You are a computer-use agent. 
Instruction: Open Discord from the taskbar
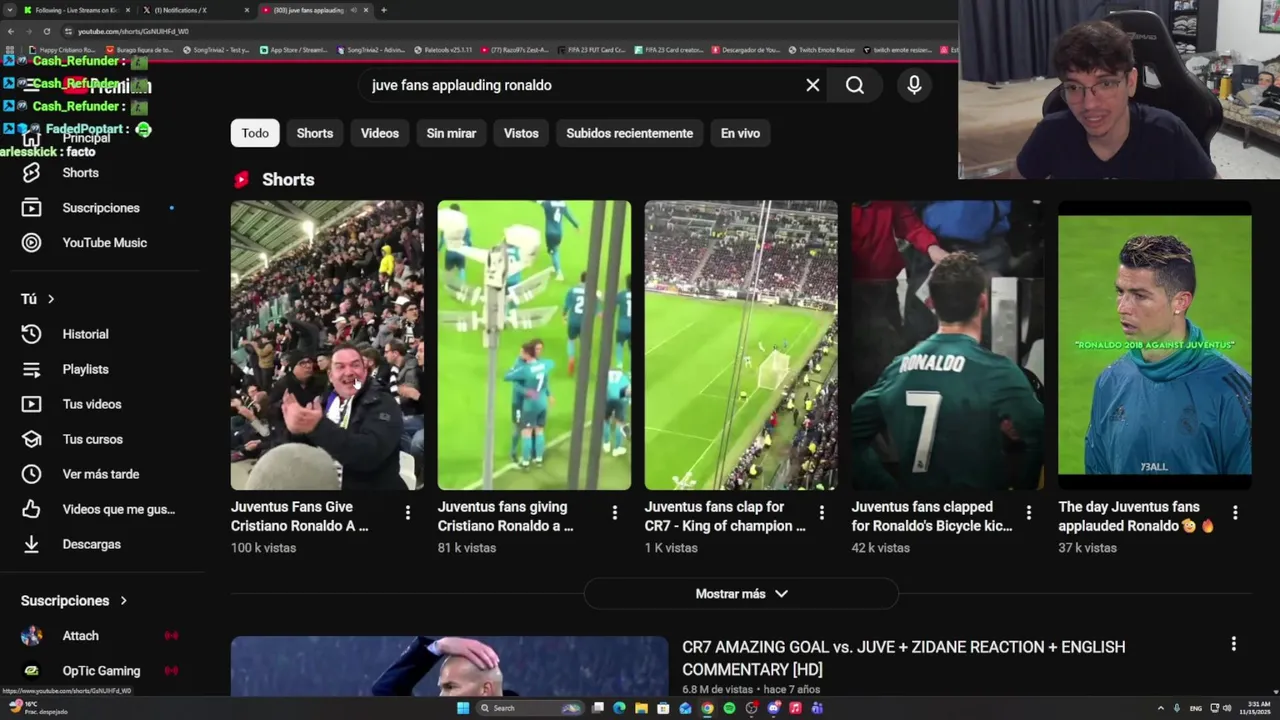coord(773,708)
